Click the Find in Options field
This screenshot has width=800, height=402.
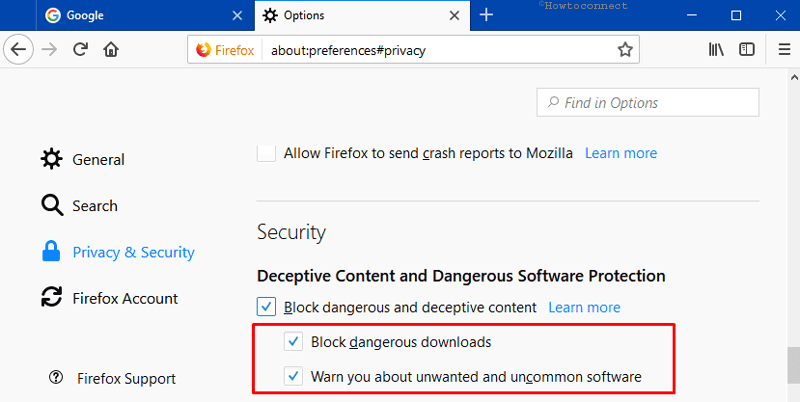pyautogui.click(x=647, y=103)
